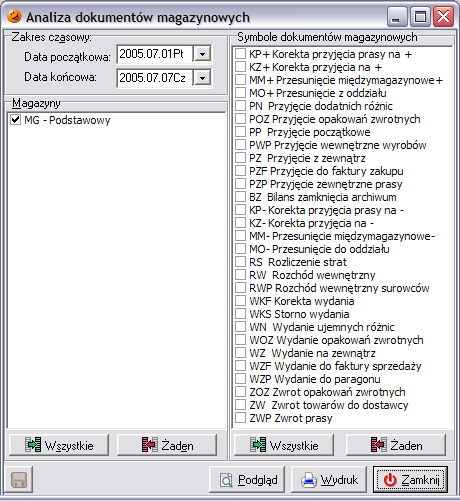Check PN Przyjęcie dodatnich różnic
This screenshot has width=460, height=501.
point(240,106)
